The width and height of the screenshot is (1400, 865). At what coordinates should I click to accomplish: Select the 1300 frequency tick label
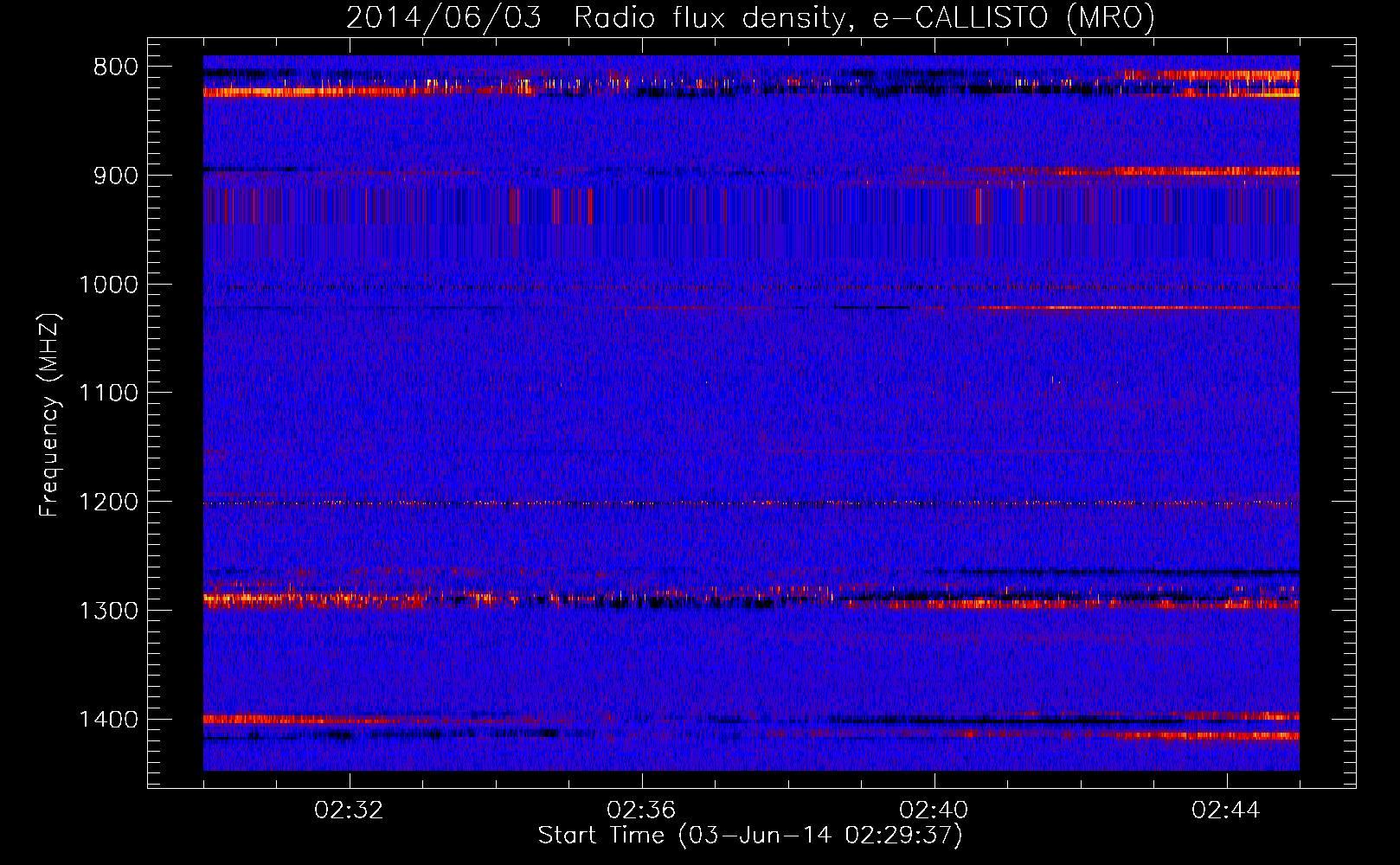tap(107, 611)
